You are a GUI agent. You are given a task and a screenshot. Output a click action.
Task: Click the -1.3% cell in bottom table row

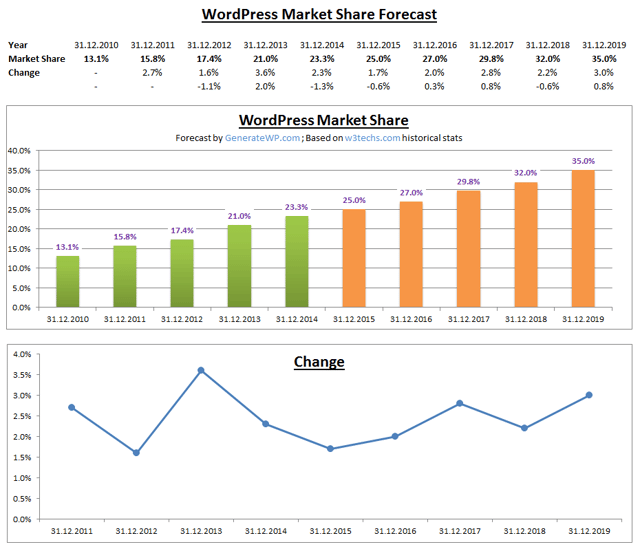tap(322, 87)
